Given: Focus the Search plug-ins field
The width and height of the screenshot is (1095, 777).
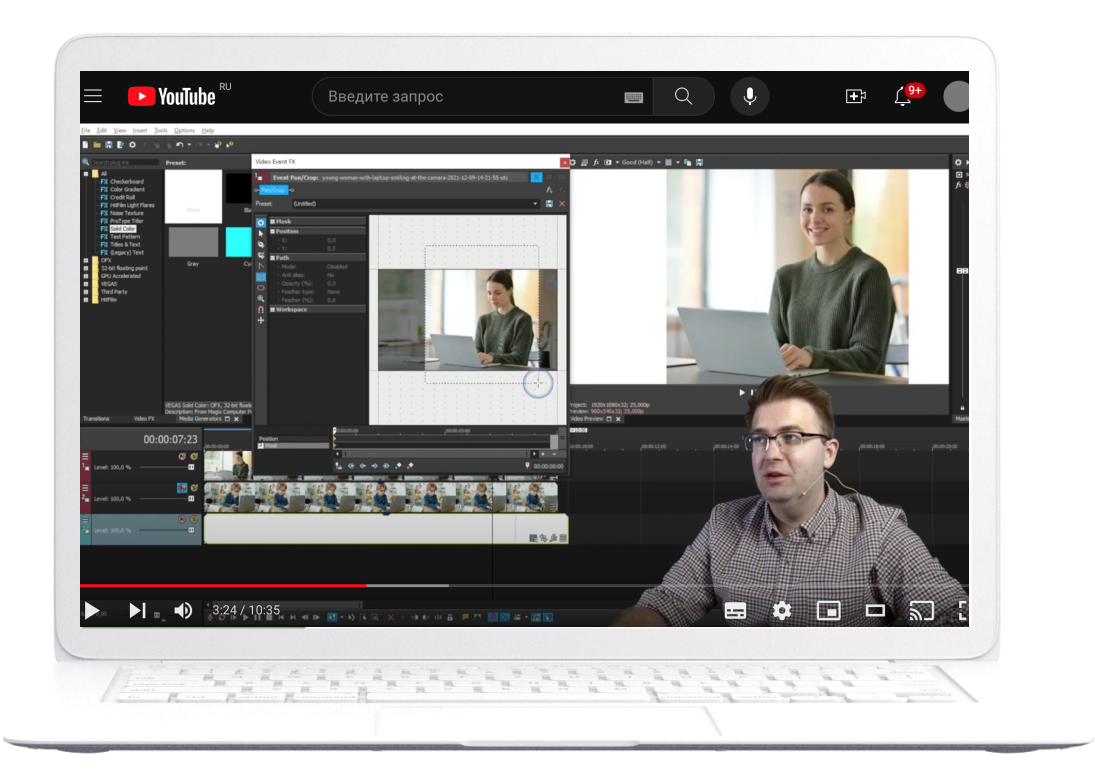Looking at the screenshot, I should point(126,162).
